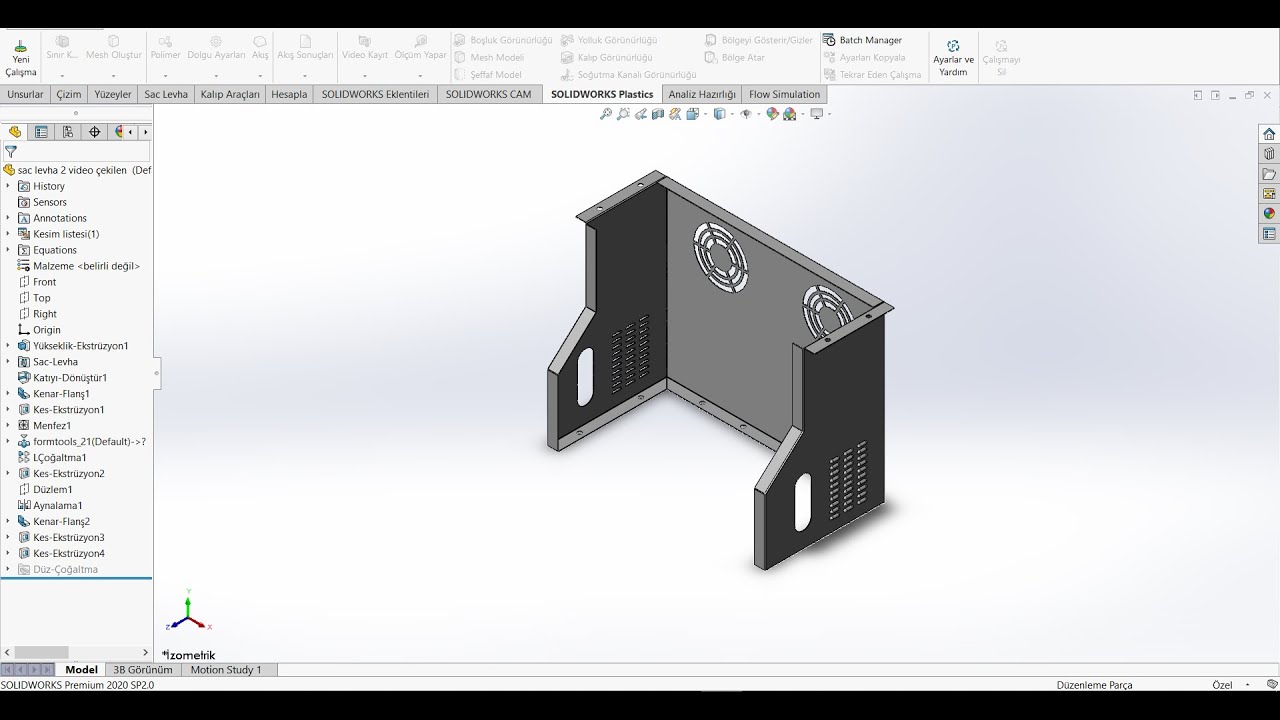Image resolution: width=1280 pixels, height=720 pixels.
Task: Click Zoom to Area icon
Action: click(x=623, y=114)
